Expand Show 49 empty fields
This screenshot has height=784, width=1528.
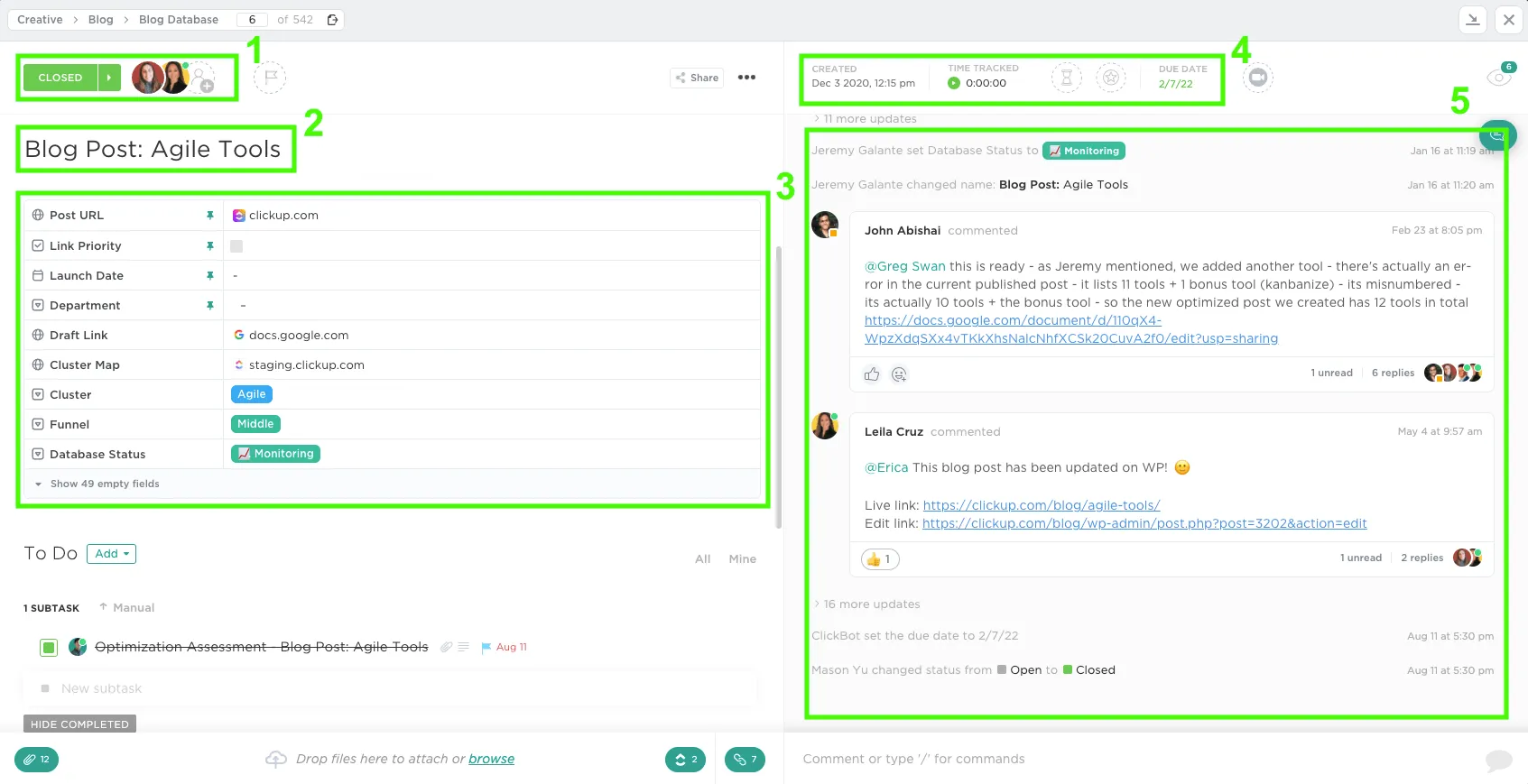pyautogui.click(x=97, y=484)
